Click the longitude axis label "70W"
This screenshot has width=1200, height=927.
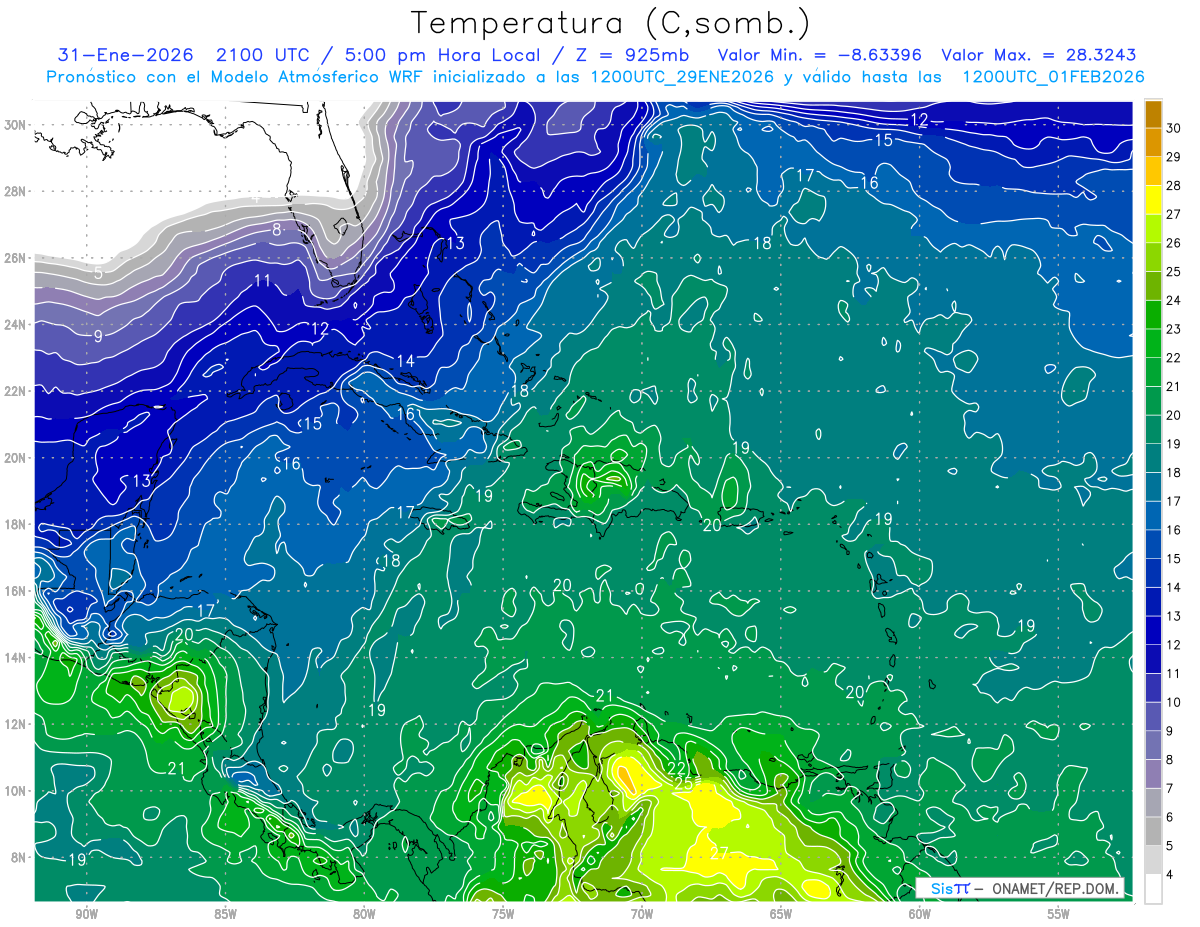pos(642,915)
